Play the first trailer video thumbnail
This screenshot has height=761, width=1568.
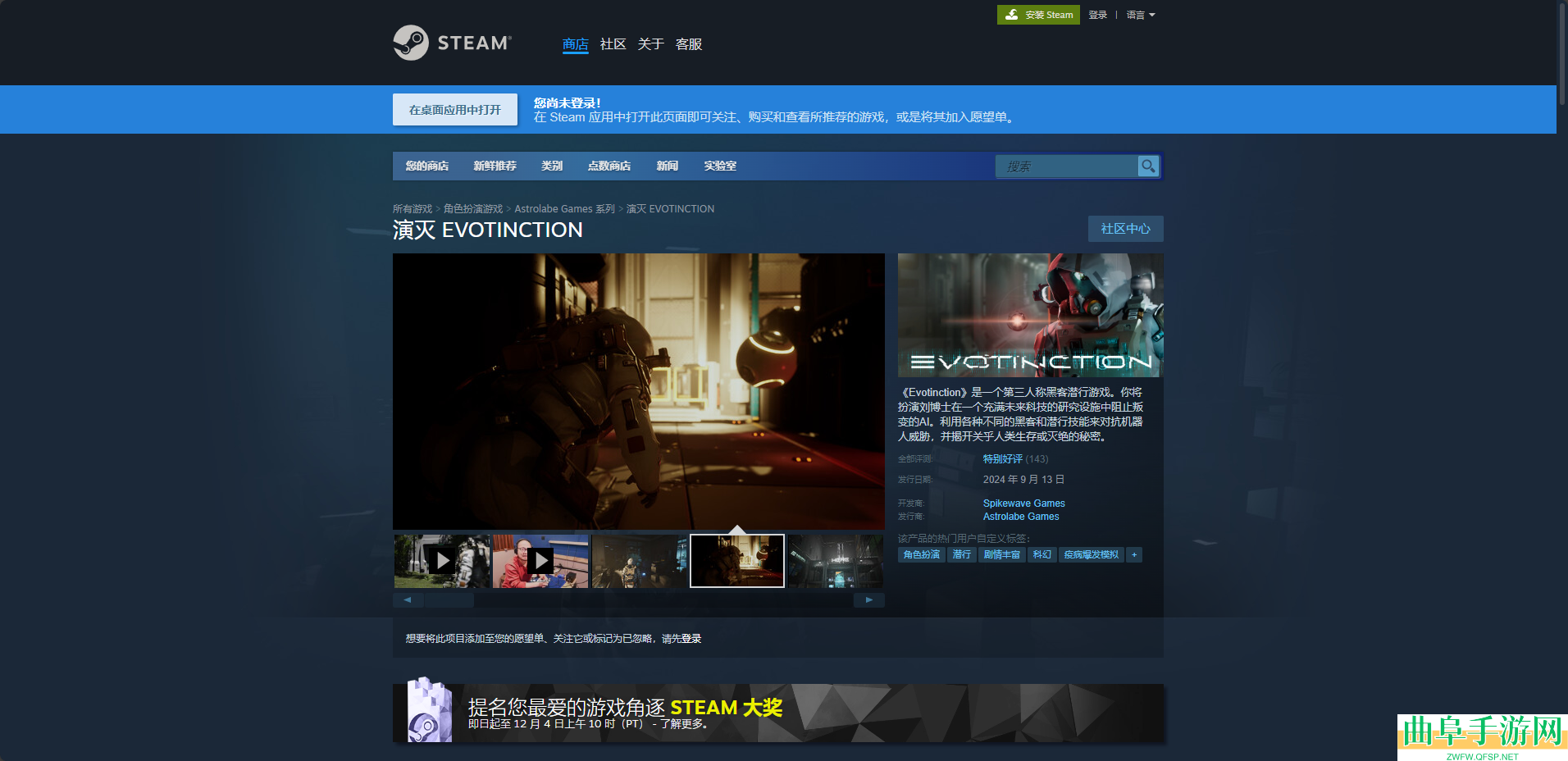[x=442, y=561]
